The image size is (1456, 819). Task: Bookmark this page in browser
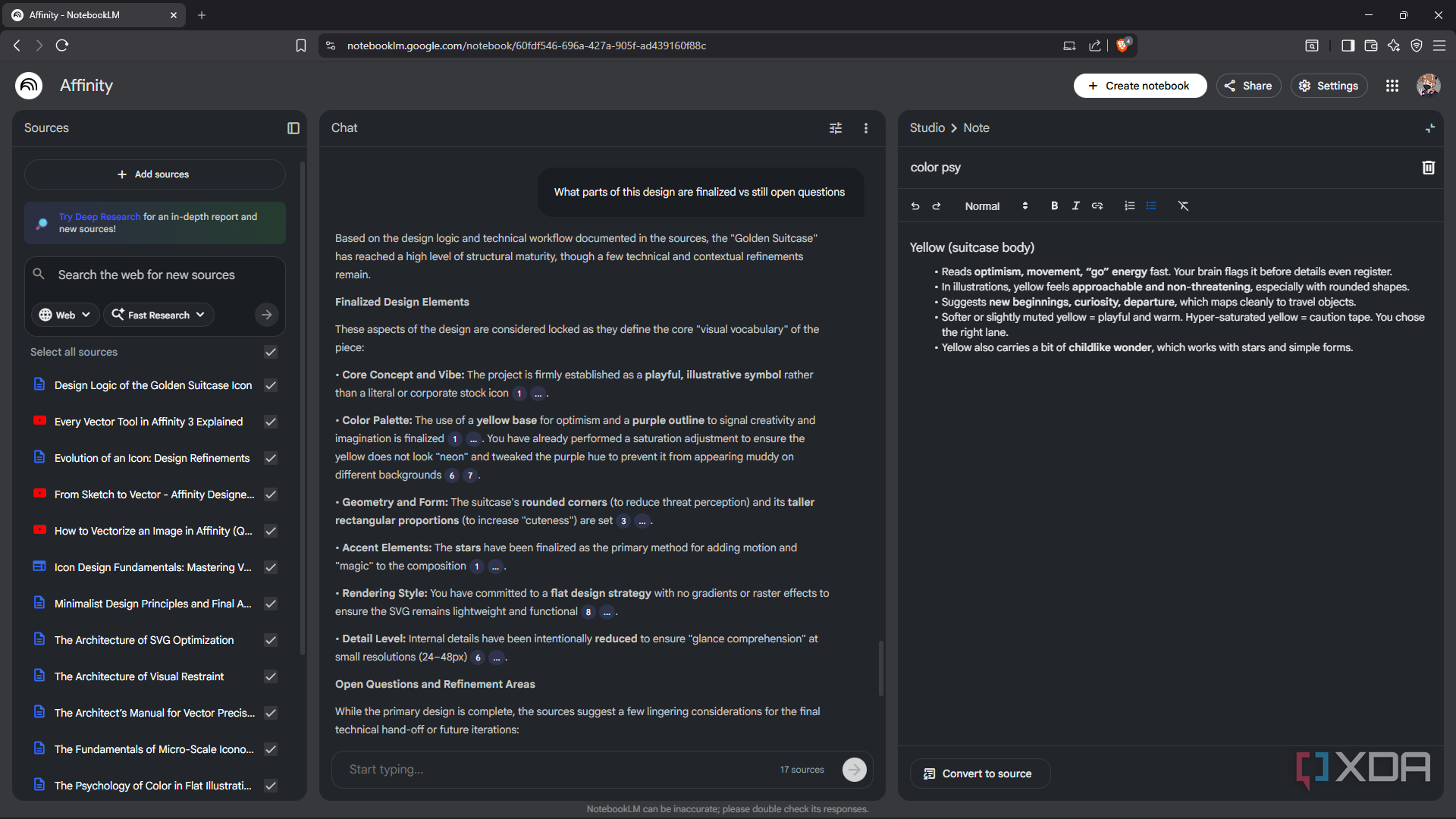pos(300,45)
